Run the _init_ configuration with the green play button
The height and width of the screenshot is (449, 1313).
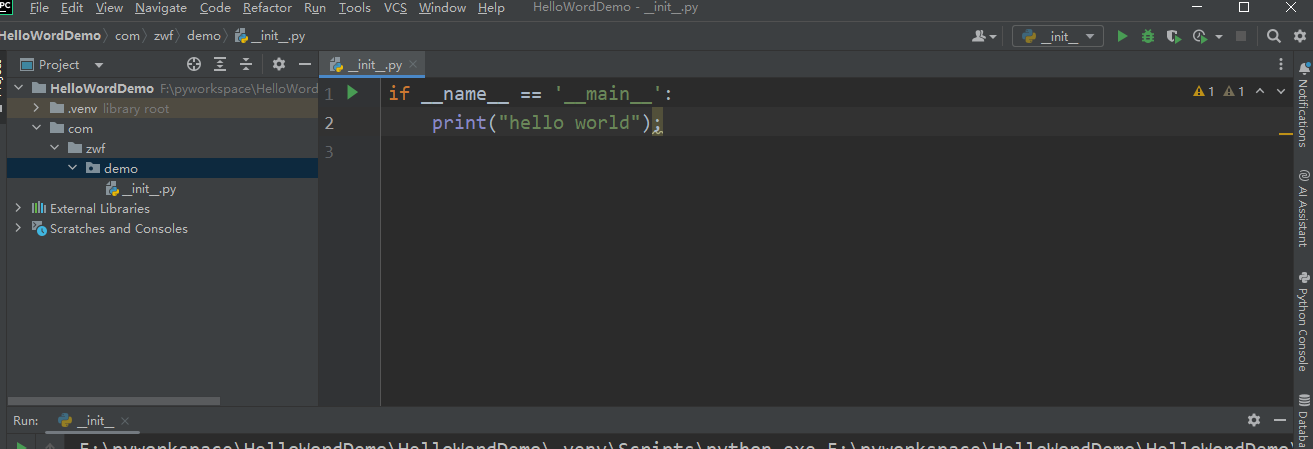pyautogui.click(x=1122, y=36)
